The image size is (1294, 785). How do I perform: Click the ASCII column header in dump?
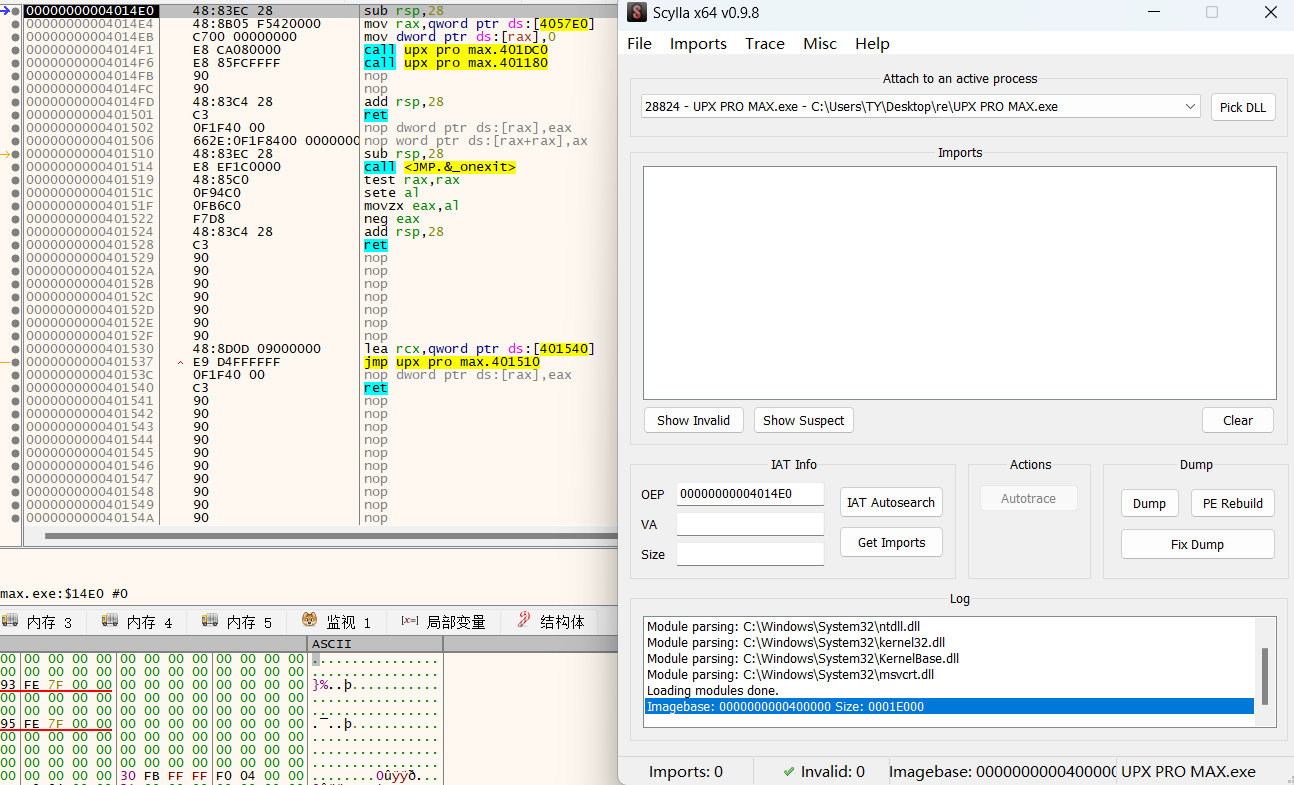click(x=375, y=643)
